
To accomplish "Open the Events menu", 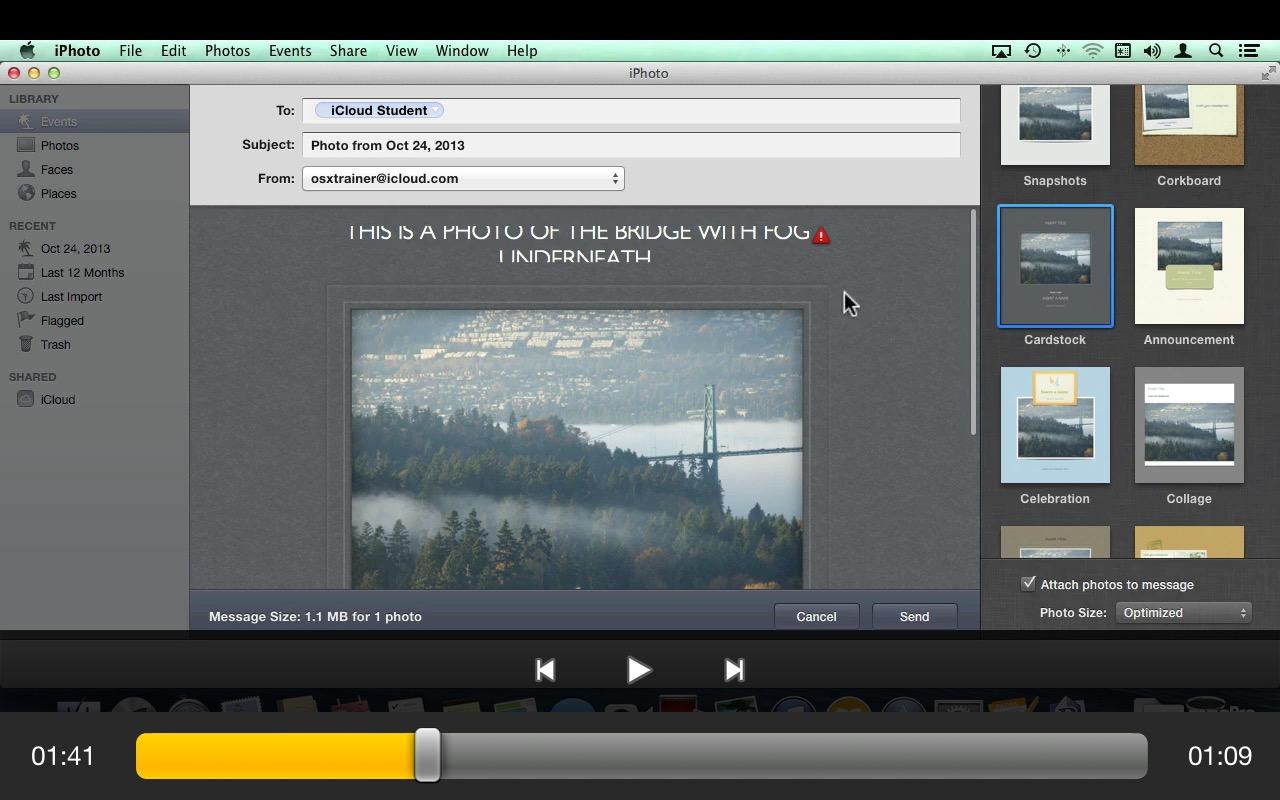I will click(290, 51).
